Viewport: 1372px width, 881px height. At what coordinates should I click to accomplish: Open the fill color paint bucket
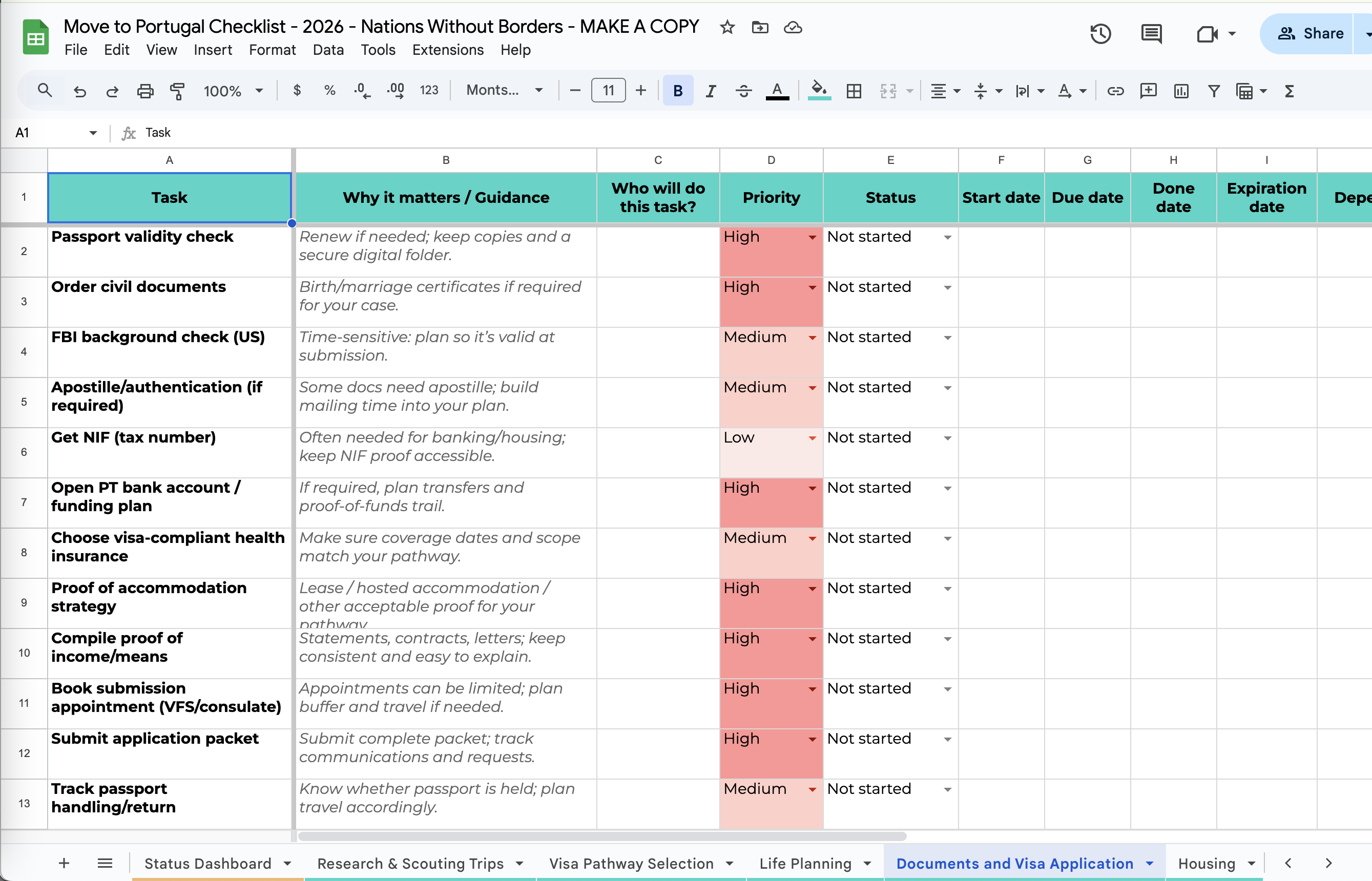tap(819, 90)
